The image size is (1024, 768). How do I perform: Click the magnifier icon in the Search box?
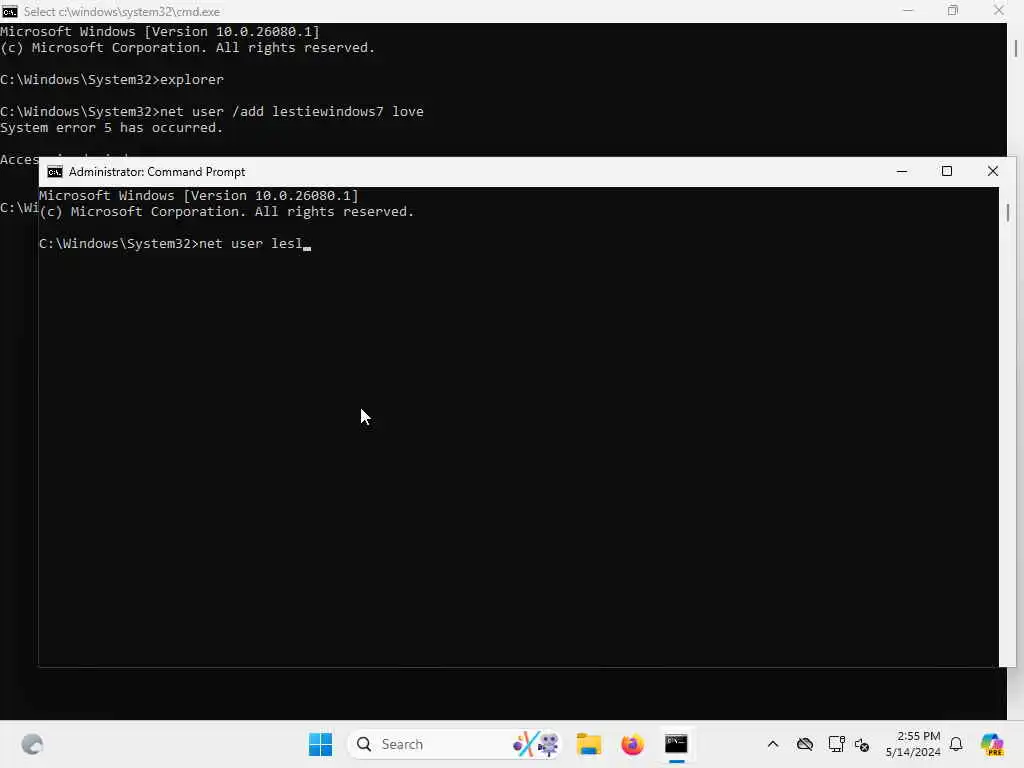[364, 744]
